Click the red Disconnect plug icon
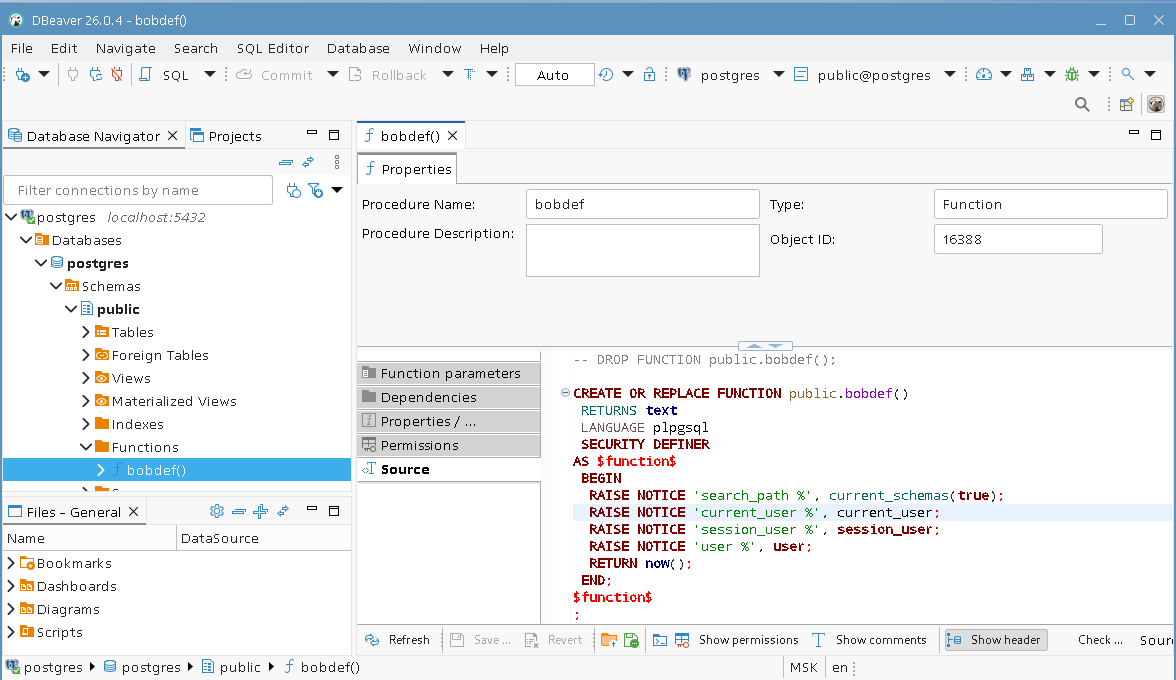 (x=117, y=75)
